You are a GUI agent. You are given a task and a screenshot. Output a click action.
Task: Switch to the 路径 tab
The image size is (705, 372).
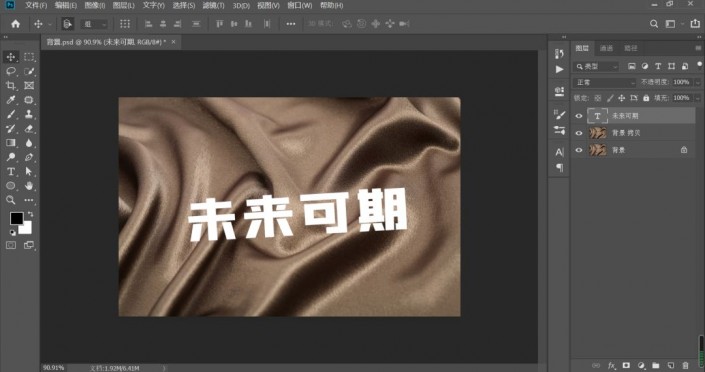coord(631,48)
